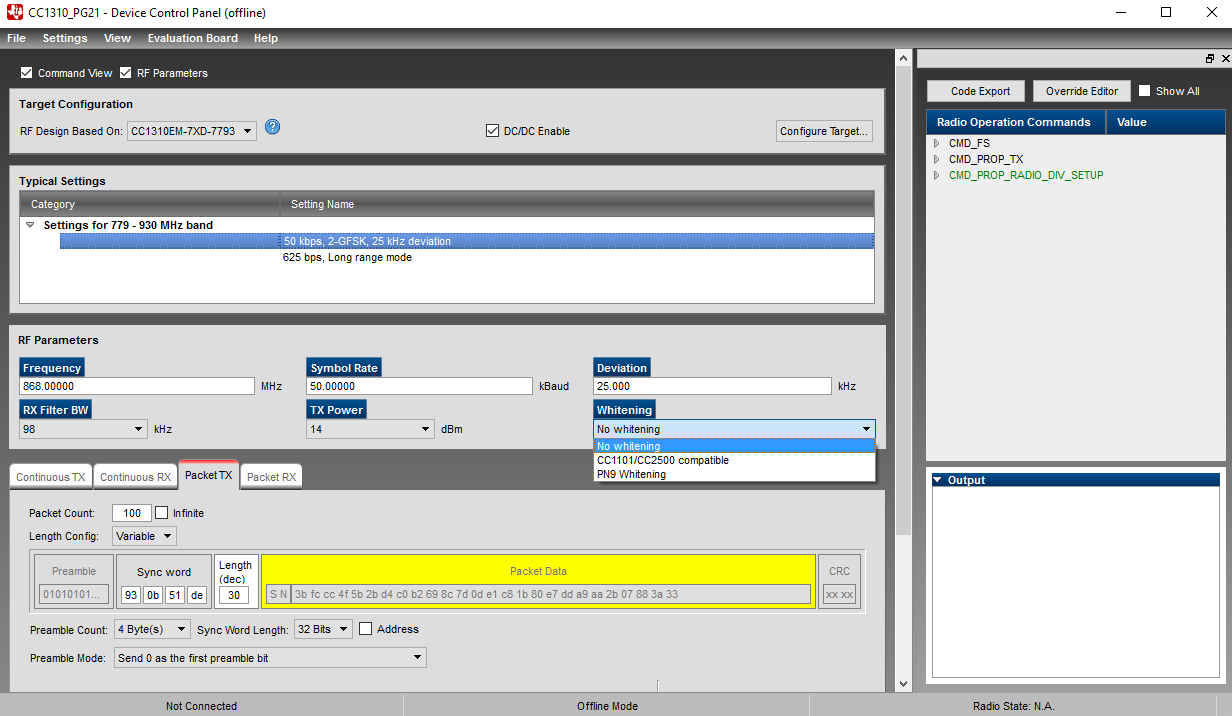This screenshot has height=716, width=1232.
Task: Click the Configure Target button
Action: coord(825,131)
